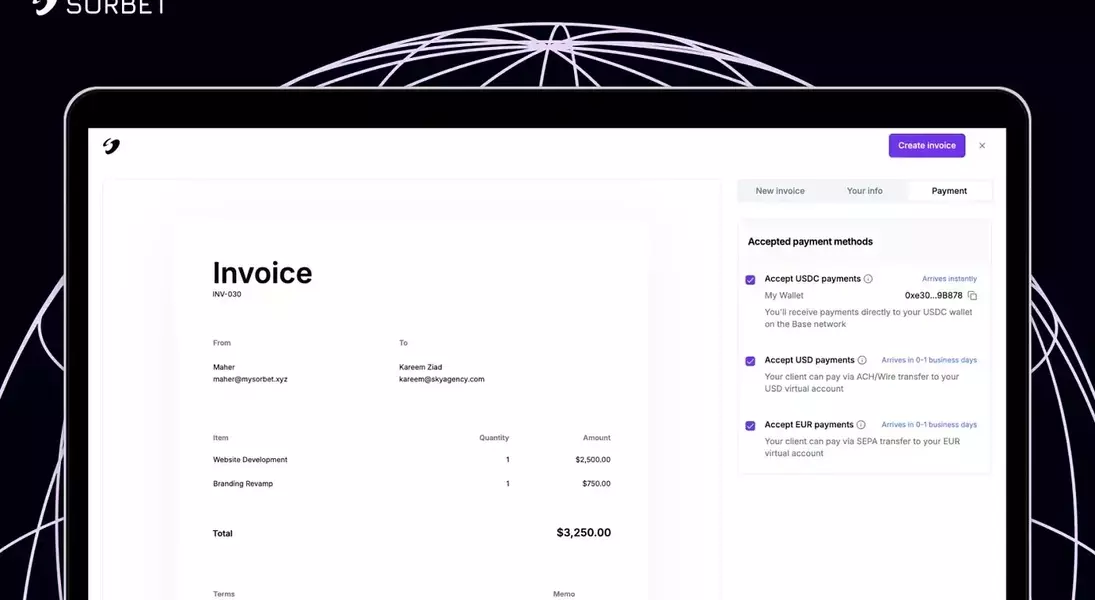Viewport: 1095px width, 600px height.
Task: Select the Website Development line item
Action: tap(250, 460)
